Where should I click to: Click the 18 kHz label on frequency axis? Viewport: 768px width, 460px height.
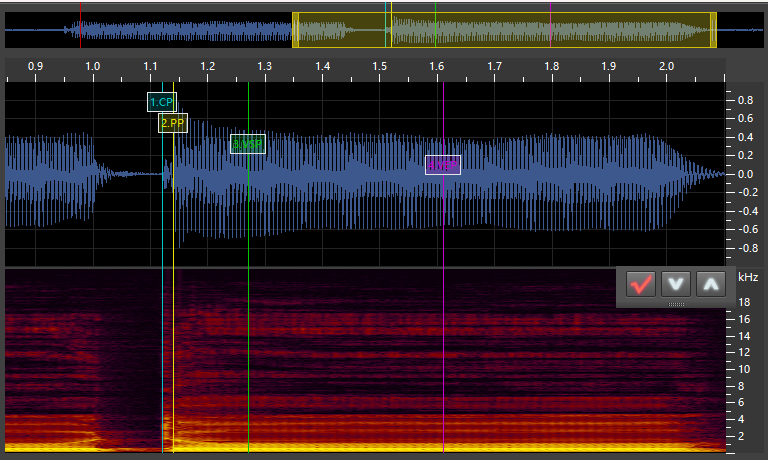tap(744, 302)
